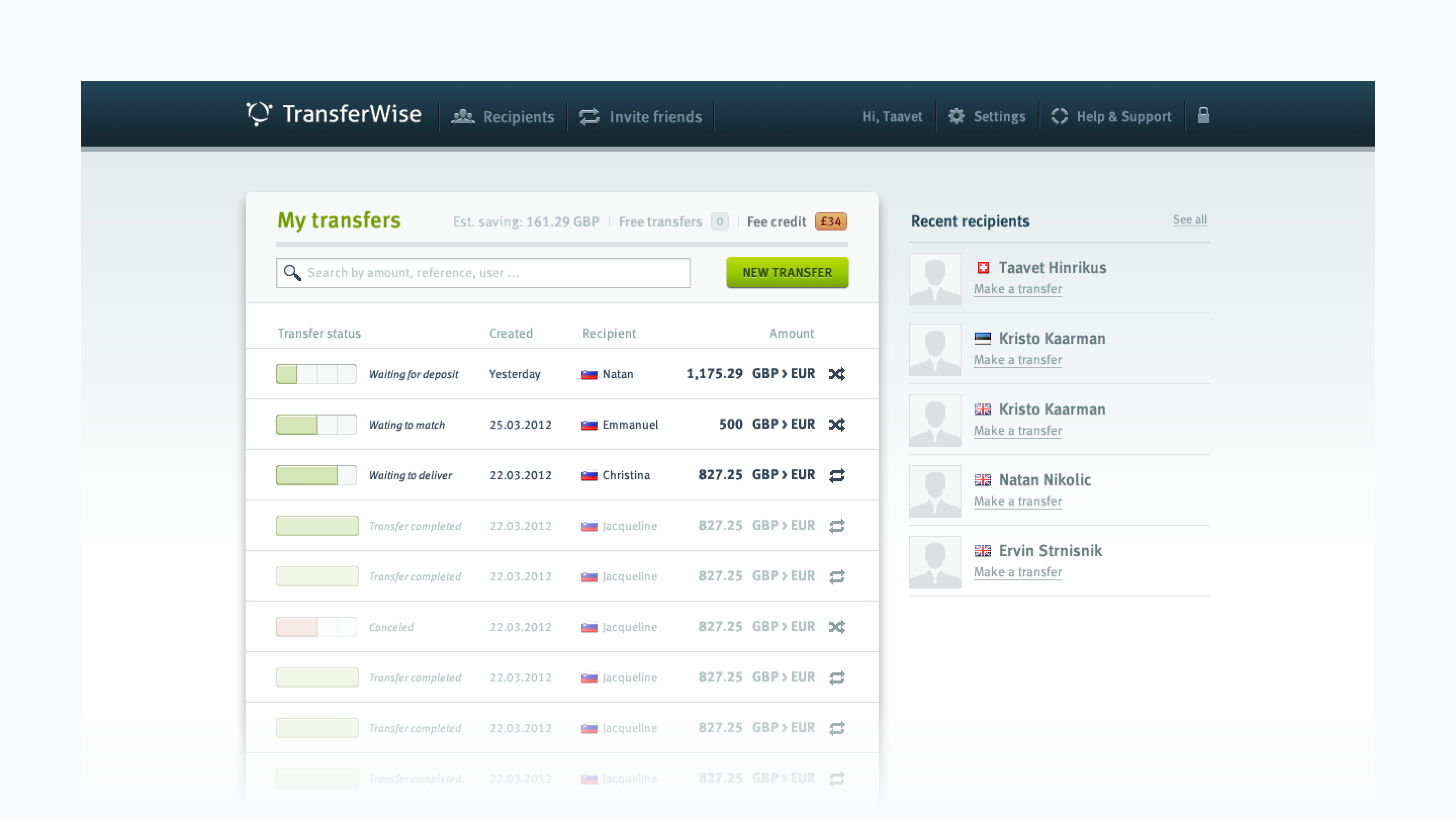Image resolution: width=1456 pixels, height=819 pixels.
Task: Click Ervin Strnisnik avatar thumbnail
Action: pos(935,562)
